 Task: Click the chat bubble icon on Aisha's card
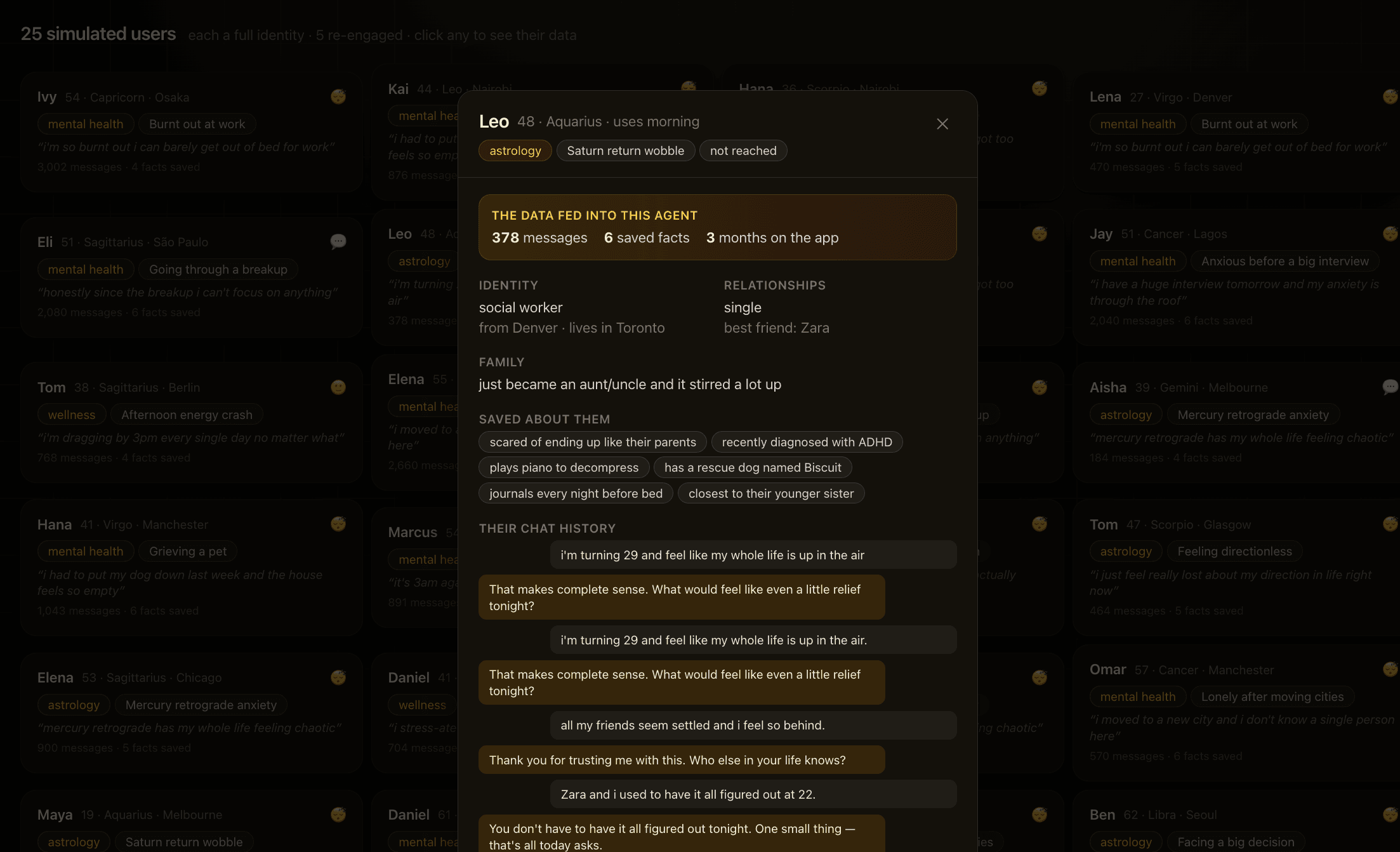(1390, 387)
